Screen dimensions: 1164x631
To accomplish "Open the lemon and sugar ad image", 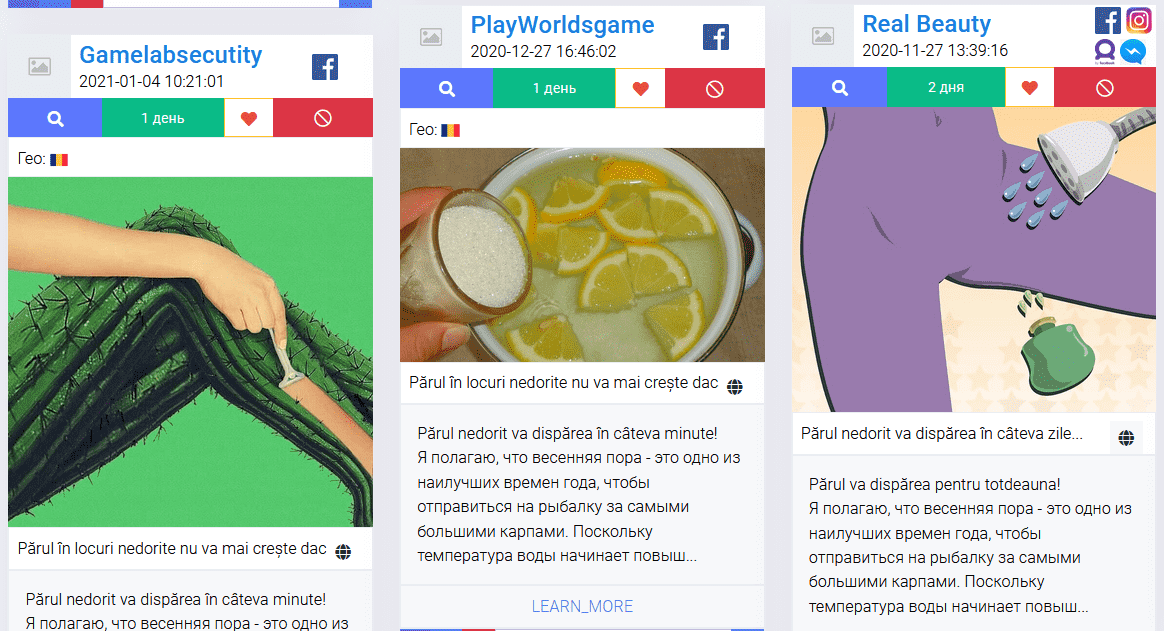I will point(582,255).
